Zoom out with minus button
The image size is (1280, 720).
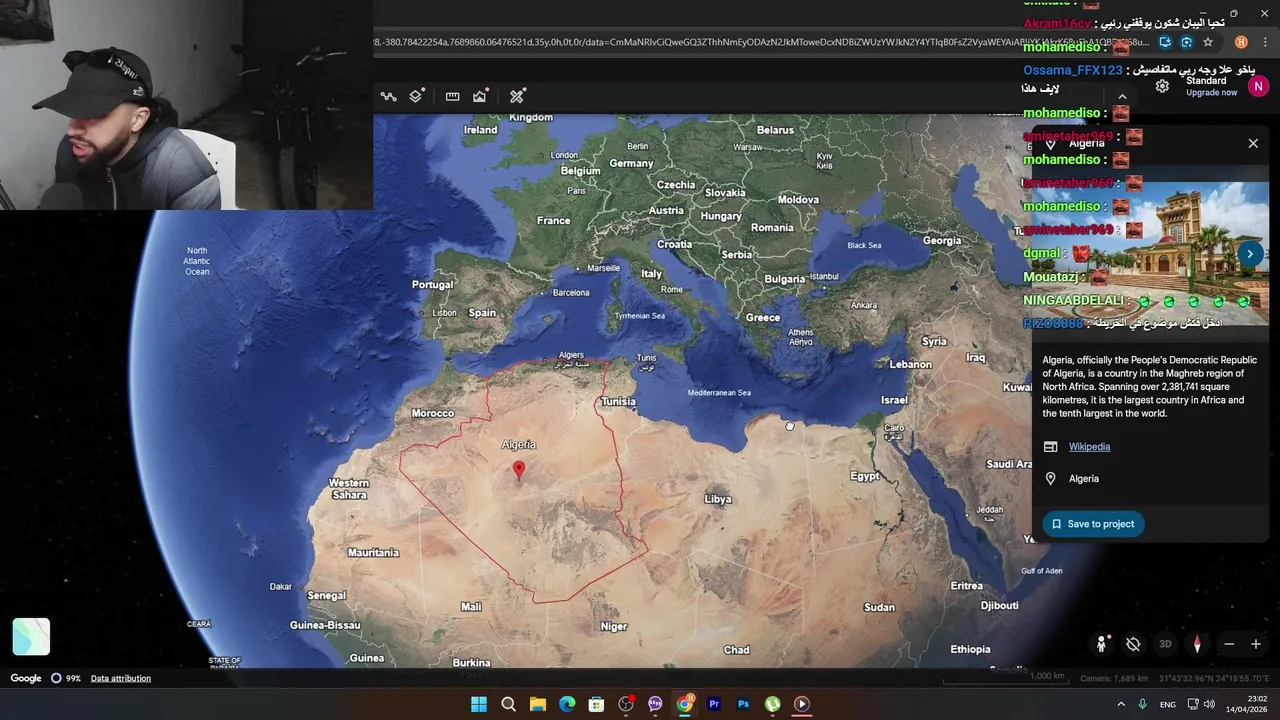coord(1229,644)
